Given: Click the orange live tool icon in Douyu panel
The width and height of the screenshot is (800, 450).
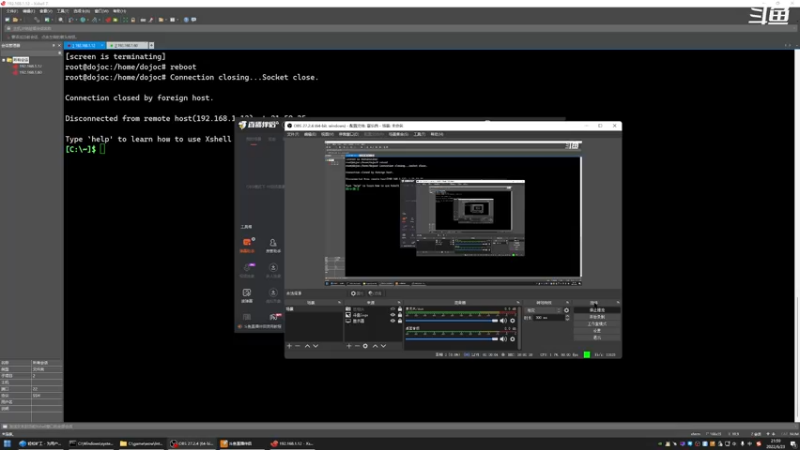Looking at the screenshot, I should tap(247, 243).
